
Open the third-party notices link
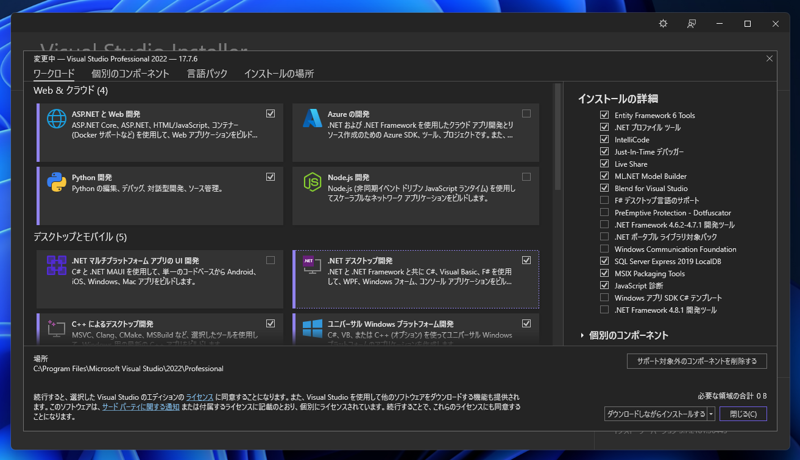coord(140,406)
